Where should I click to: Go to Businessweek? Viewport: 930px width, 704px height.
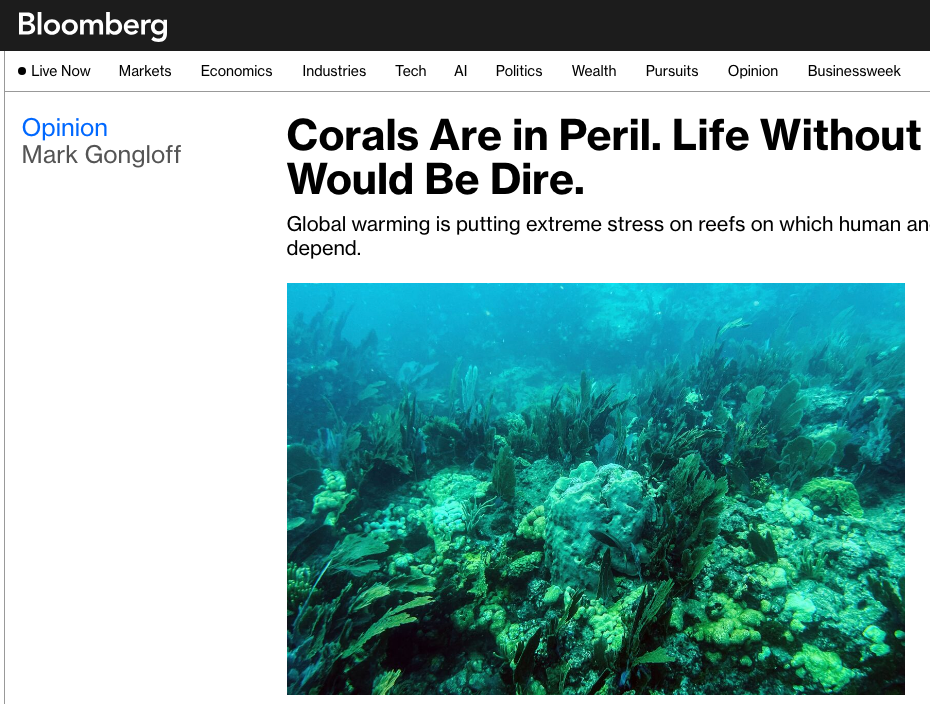tap(854, 71)
